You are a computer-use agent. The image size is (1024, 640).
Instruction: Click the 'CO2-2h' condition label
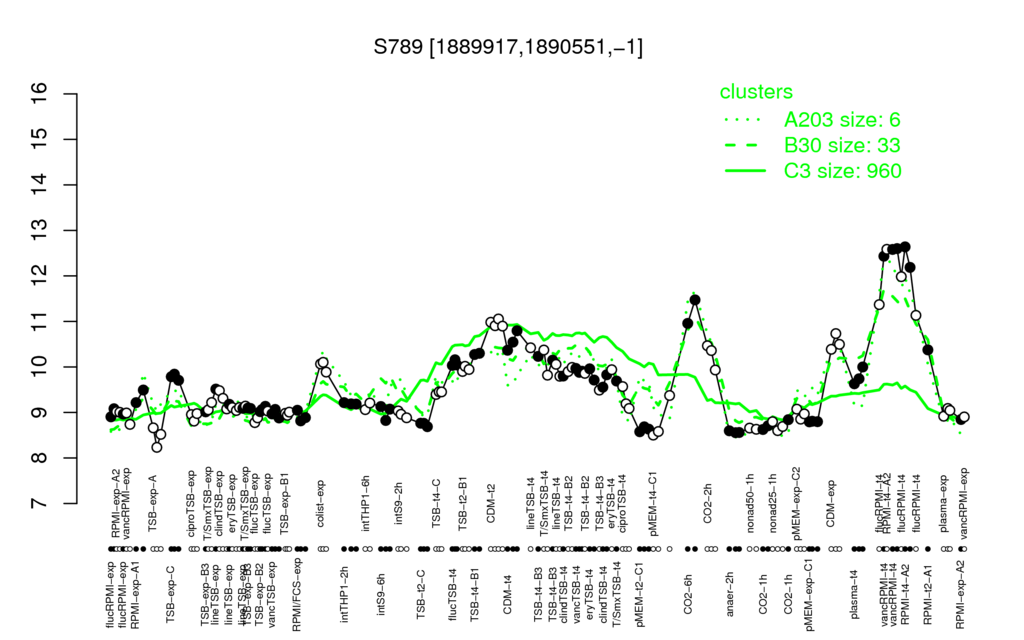(x=707, y=505)
